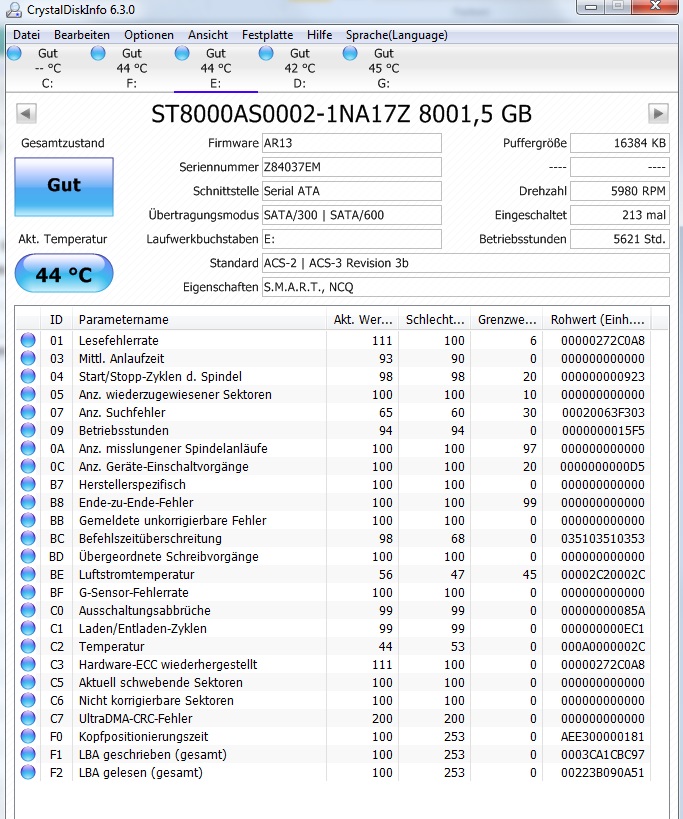Image resolution: width=683 pixels, height=819 pixels.
Task: Click status icon of Luftstromtemperatur row
Action: click(28, 575)
